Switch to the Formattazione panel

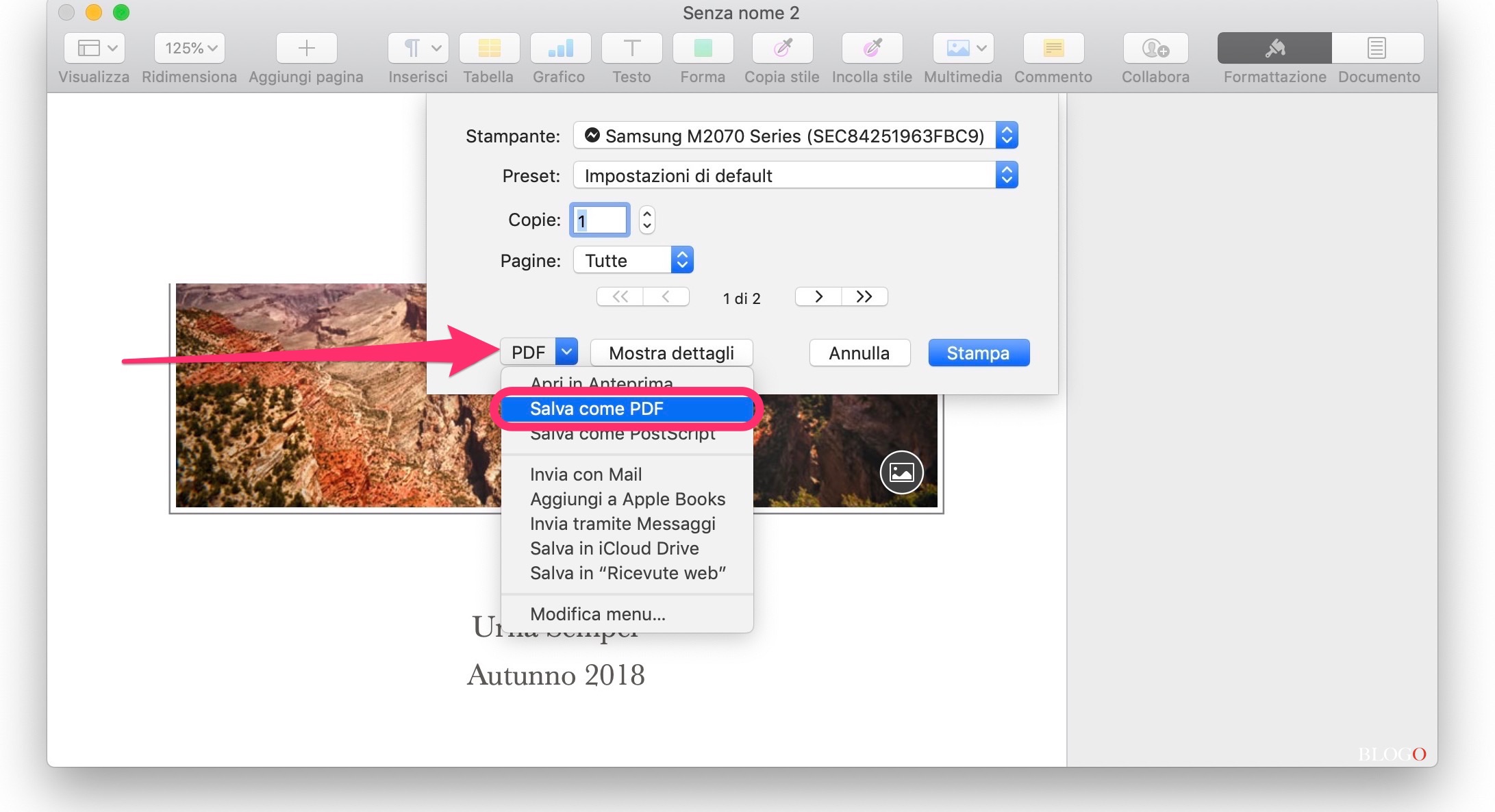(x=1274, y=48)
